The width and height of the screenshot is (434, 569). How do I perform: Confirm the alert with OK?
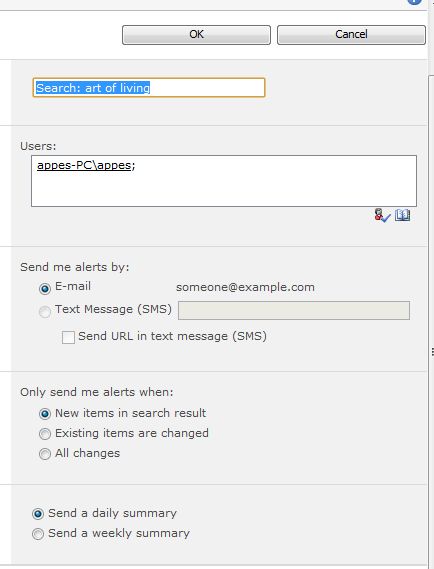click(x=196, y=35)
